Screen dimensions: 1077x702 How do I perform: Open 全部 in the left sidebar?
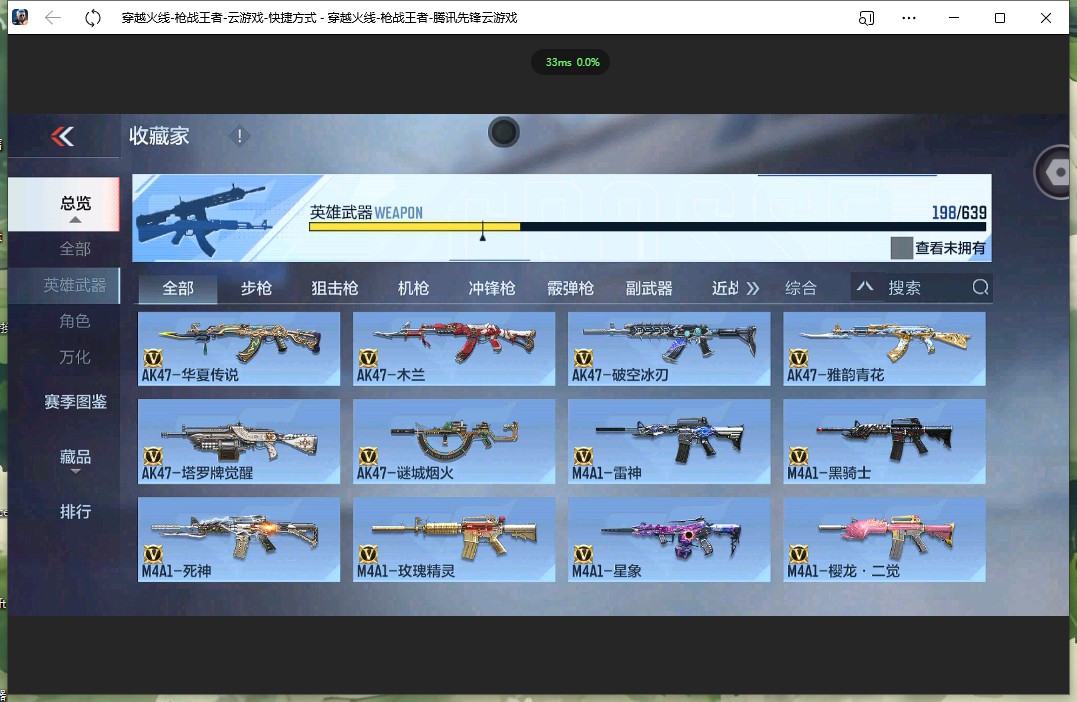(75, 249)
